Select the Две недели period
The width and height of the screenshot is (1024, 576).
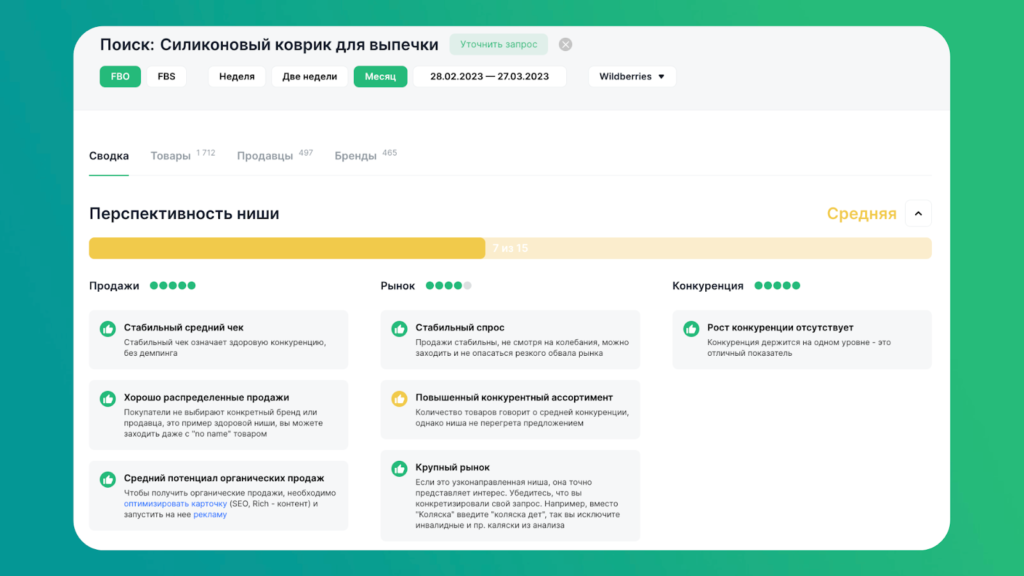tap(310, 77)
